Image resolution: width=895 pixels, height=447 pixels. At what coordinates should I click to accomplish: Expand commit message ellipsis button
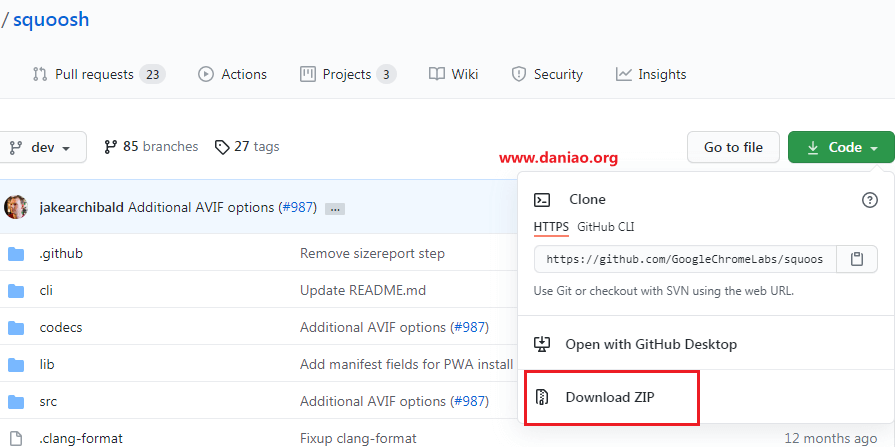point(335,208)
